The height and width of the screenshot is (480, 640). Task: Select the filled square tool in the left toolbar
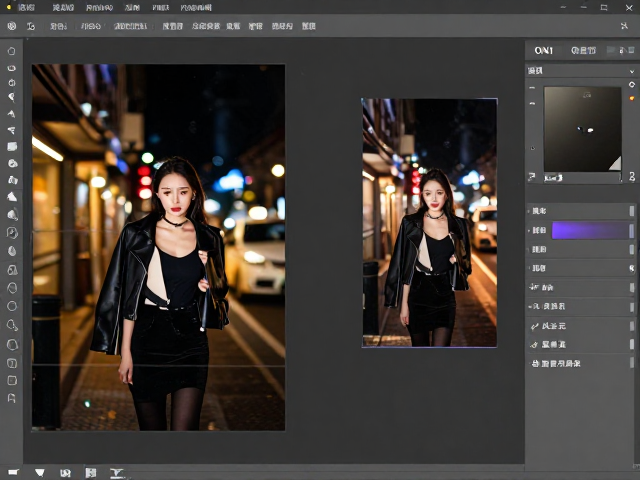pos(12,147)
